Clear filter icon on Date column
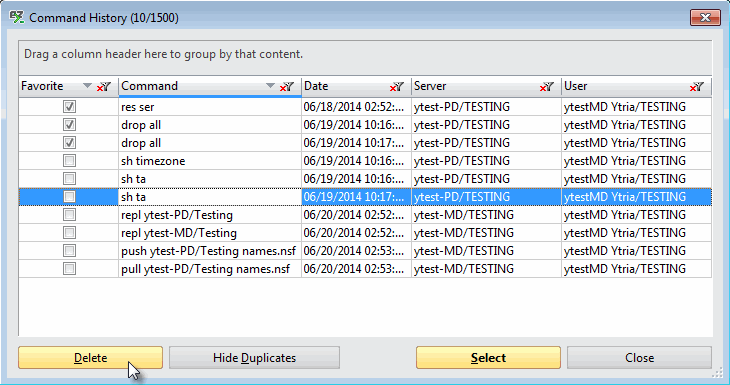 point(397,87)
